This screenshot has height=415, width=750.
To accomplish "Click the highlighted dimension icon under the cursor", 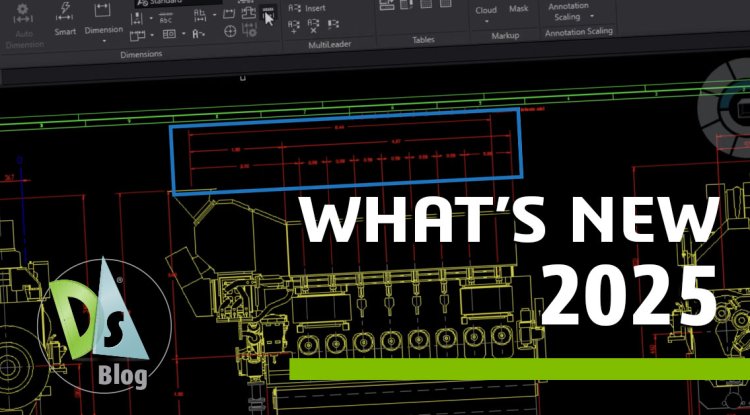I will 268,14.
